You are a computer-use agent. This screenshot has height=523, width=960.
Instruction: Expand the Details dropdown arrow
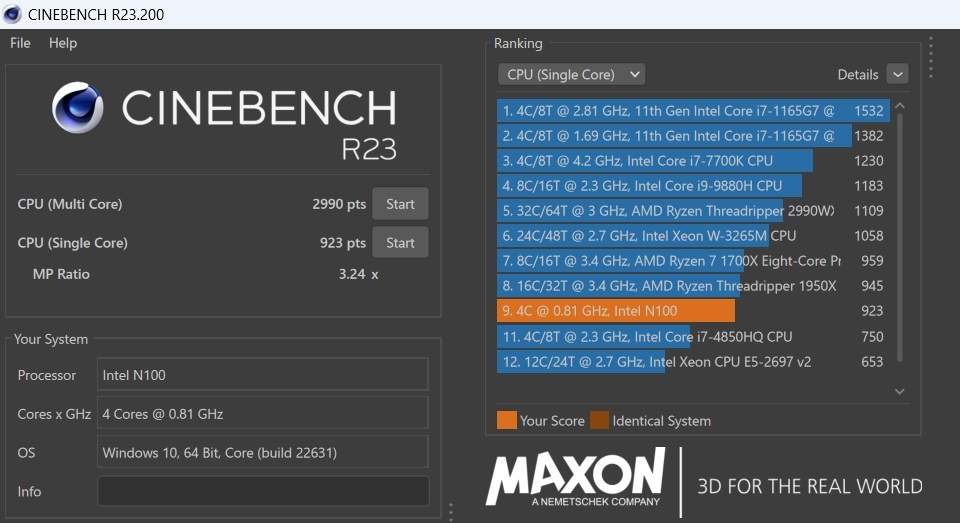pyautogui.click(x=897, y=74)
